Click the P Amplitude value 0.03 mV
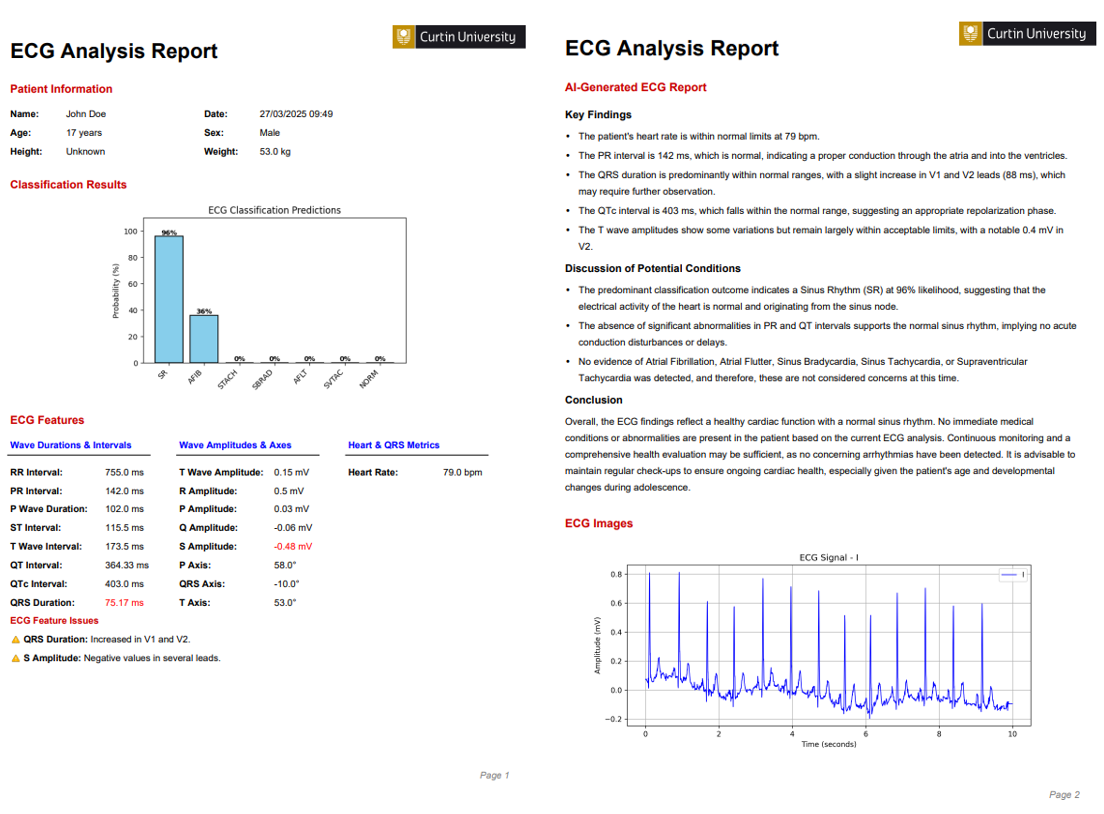 [x=291, y=509]
